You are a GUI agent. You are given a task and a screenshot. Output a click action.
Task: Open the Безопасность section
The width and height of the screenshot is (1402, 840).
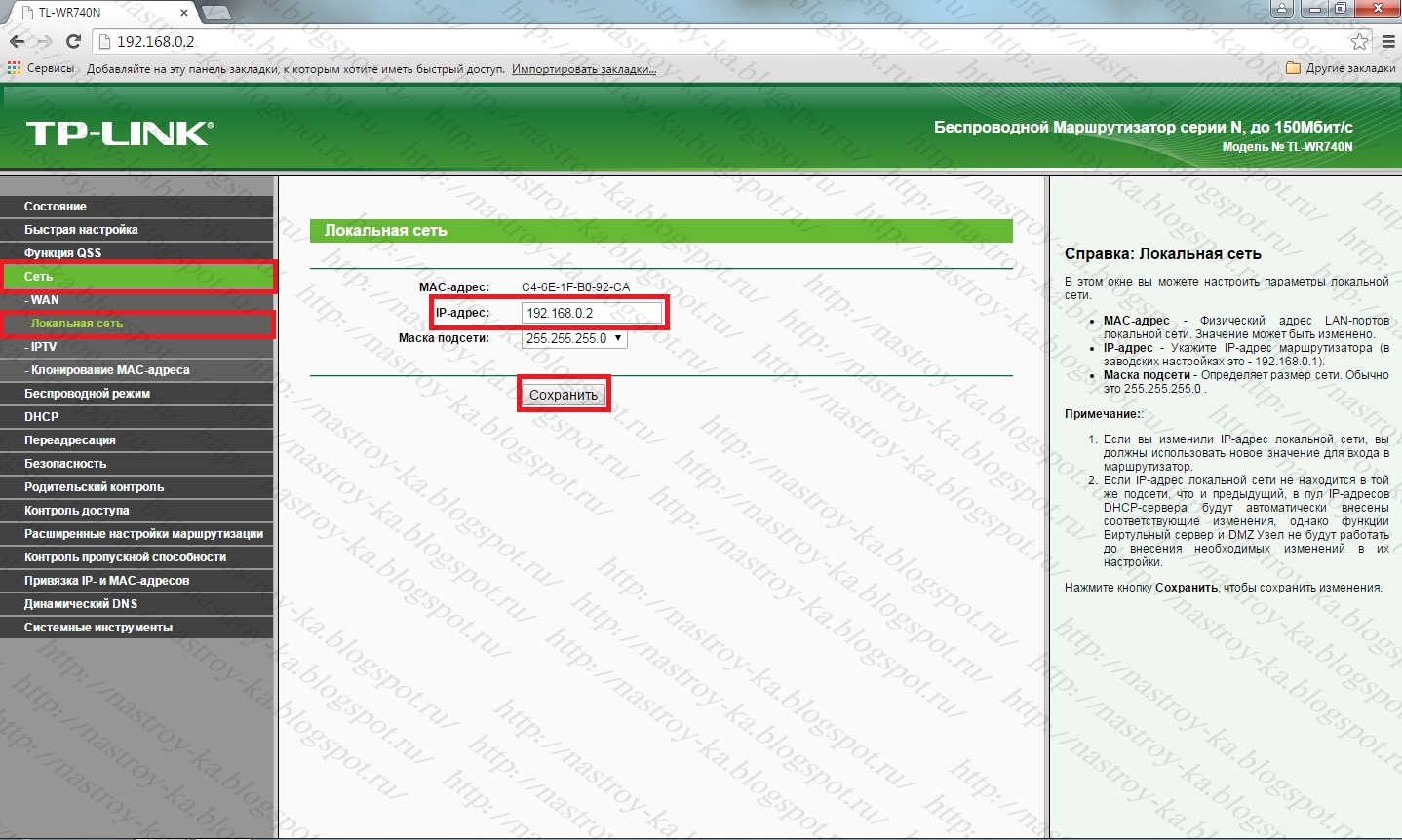point(136,464)
